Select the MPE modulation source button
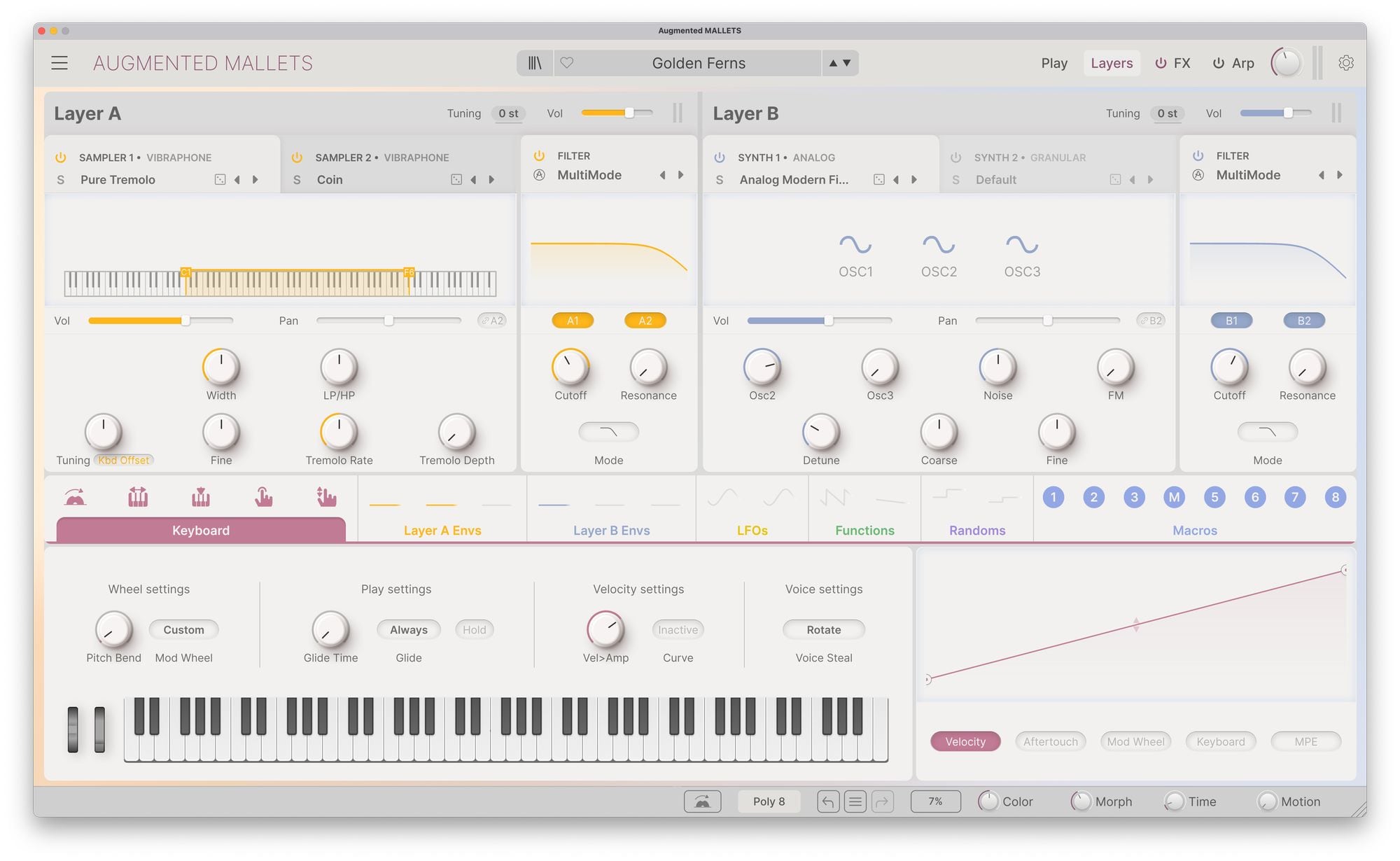 [1306, 741]
